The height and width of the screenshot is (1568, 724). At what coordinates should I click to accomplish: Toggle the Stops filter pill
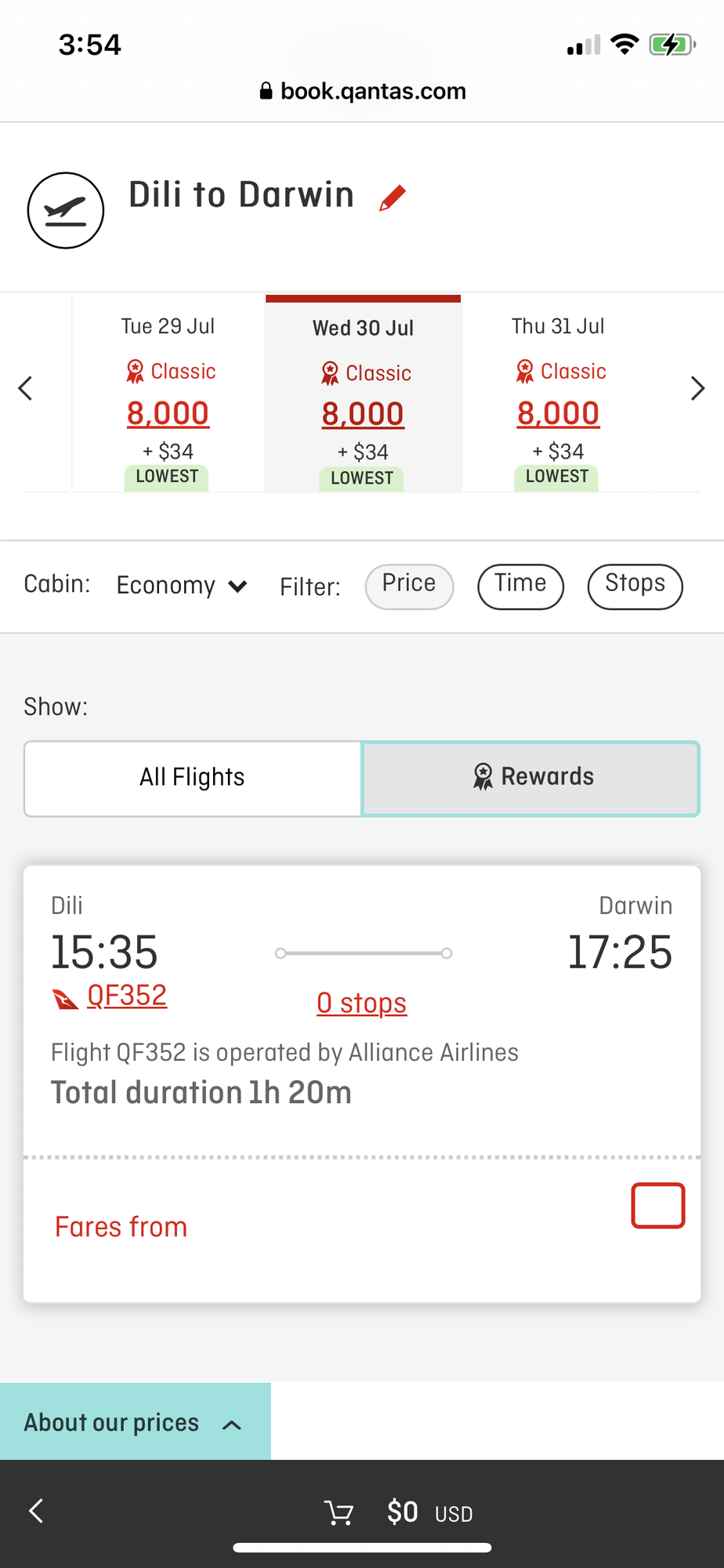[635, 586]
